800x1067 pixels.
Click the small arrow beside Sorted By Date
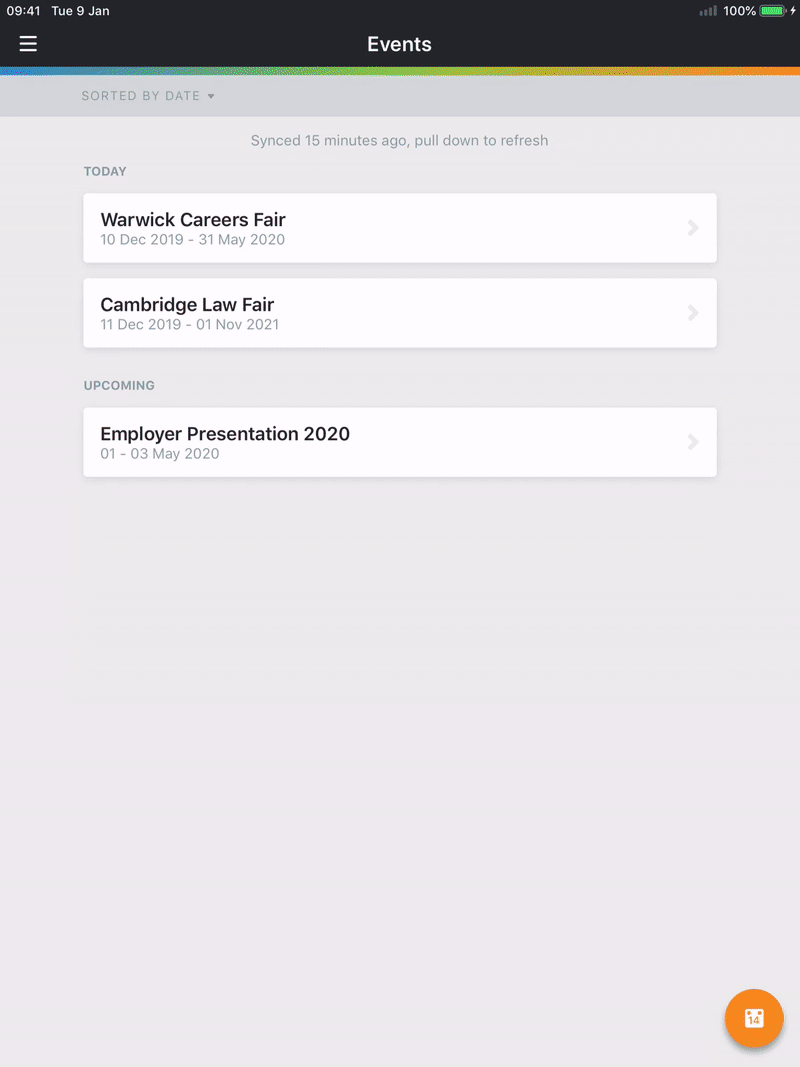211,97
